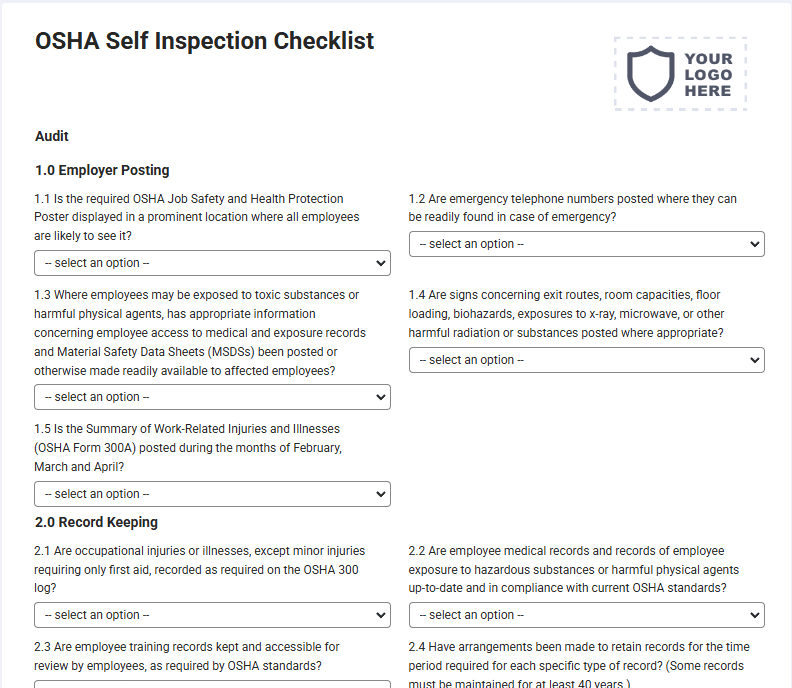Screen dimensions: 792x688
Task: Open the 2.2 employee medical records dropdown
Action: (x=586, y=615)
